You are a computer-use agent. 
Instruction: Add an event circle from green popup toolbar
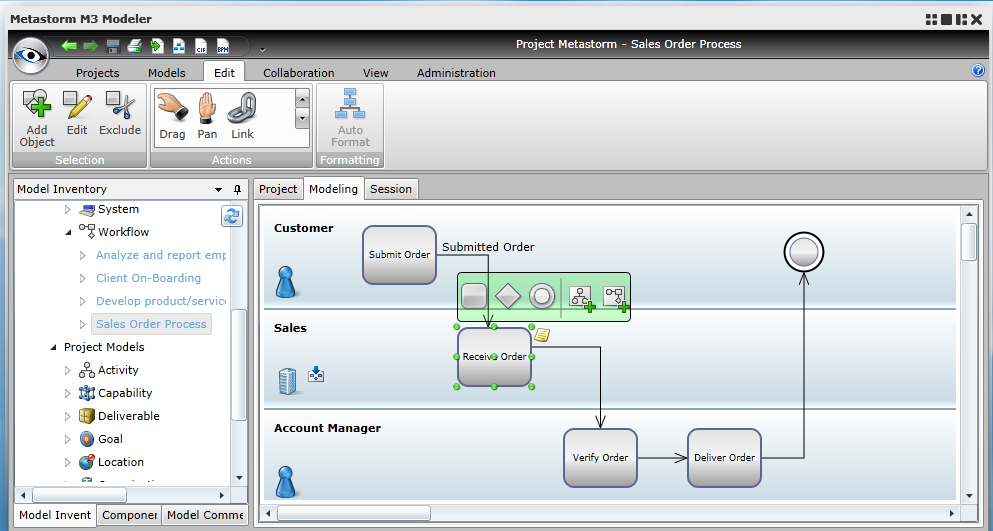point(542,296)
